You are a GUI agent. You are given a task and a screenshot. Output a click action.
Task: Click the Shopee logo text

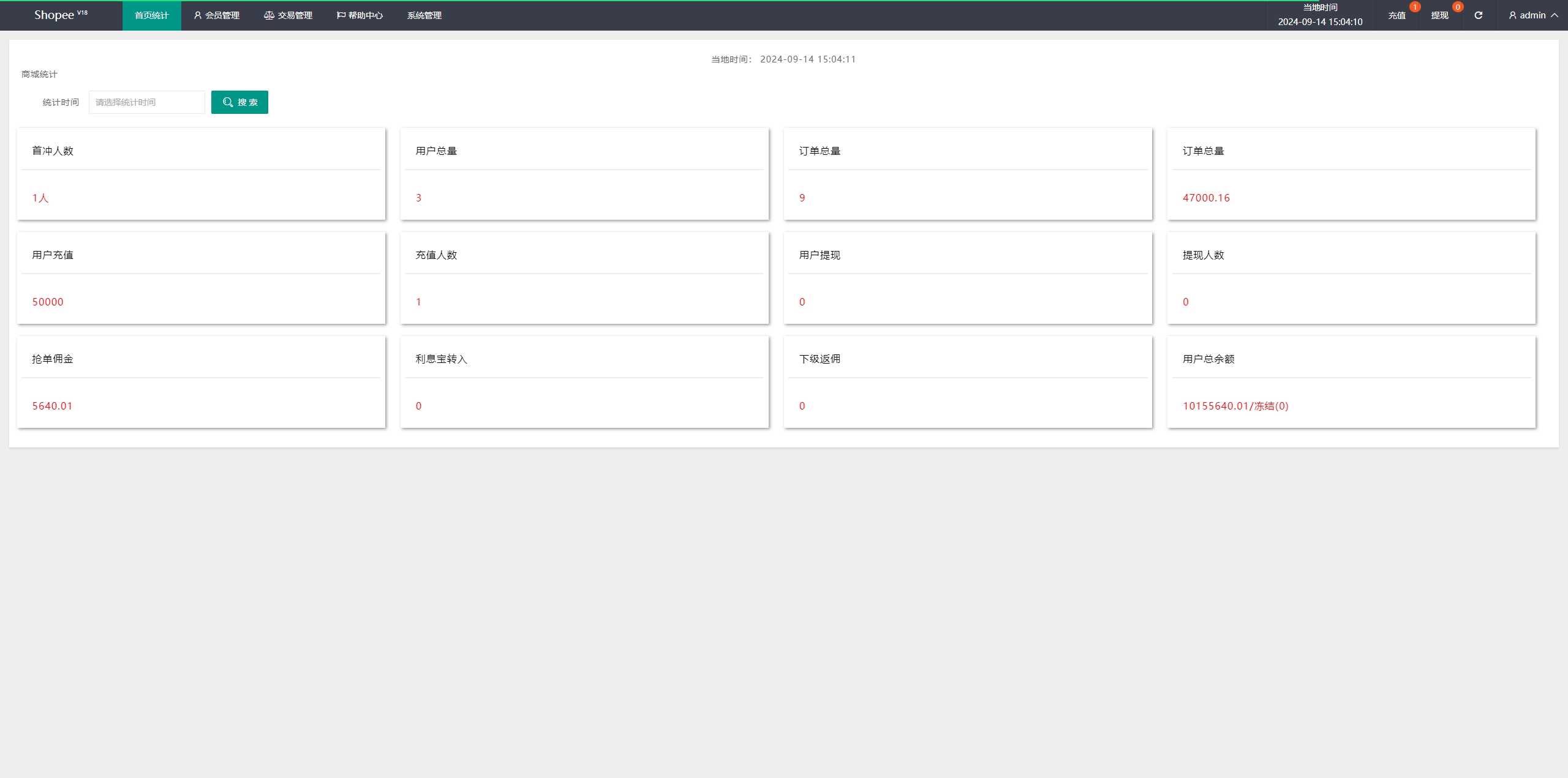[55, 15]
